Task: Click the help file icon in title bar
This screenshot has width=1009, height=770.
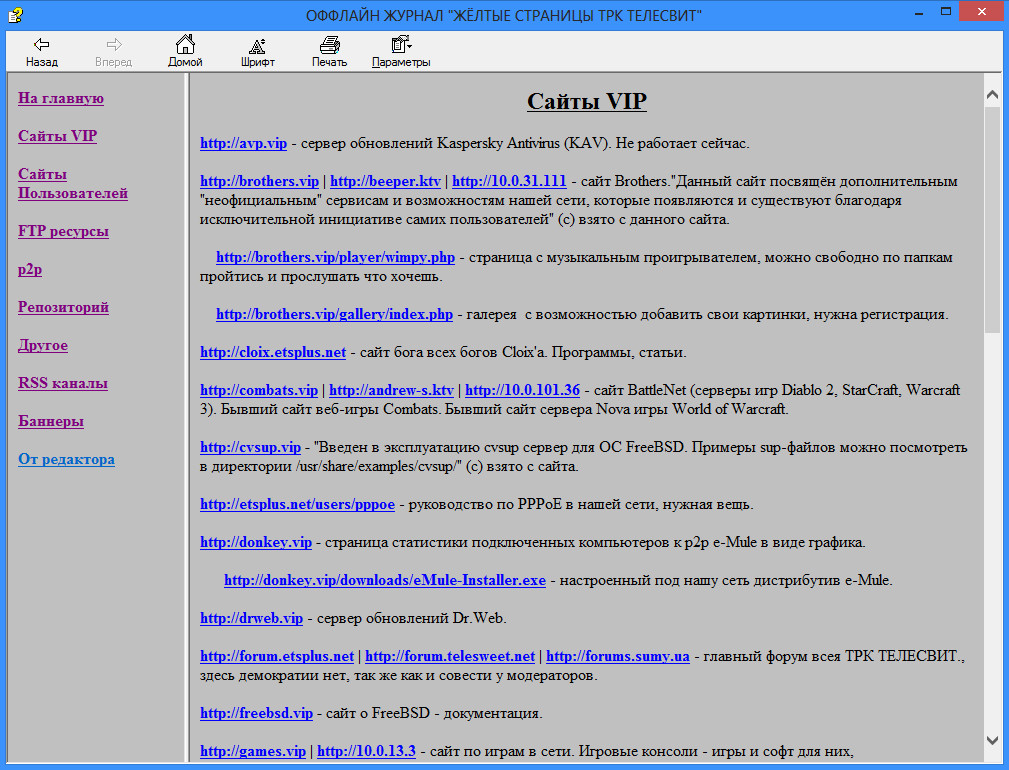Action: [x=14, y=15]
